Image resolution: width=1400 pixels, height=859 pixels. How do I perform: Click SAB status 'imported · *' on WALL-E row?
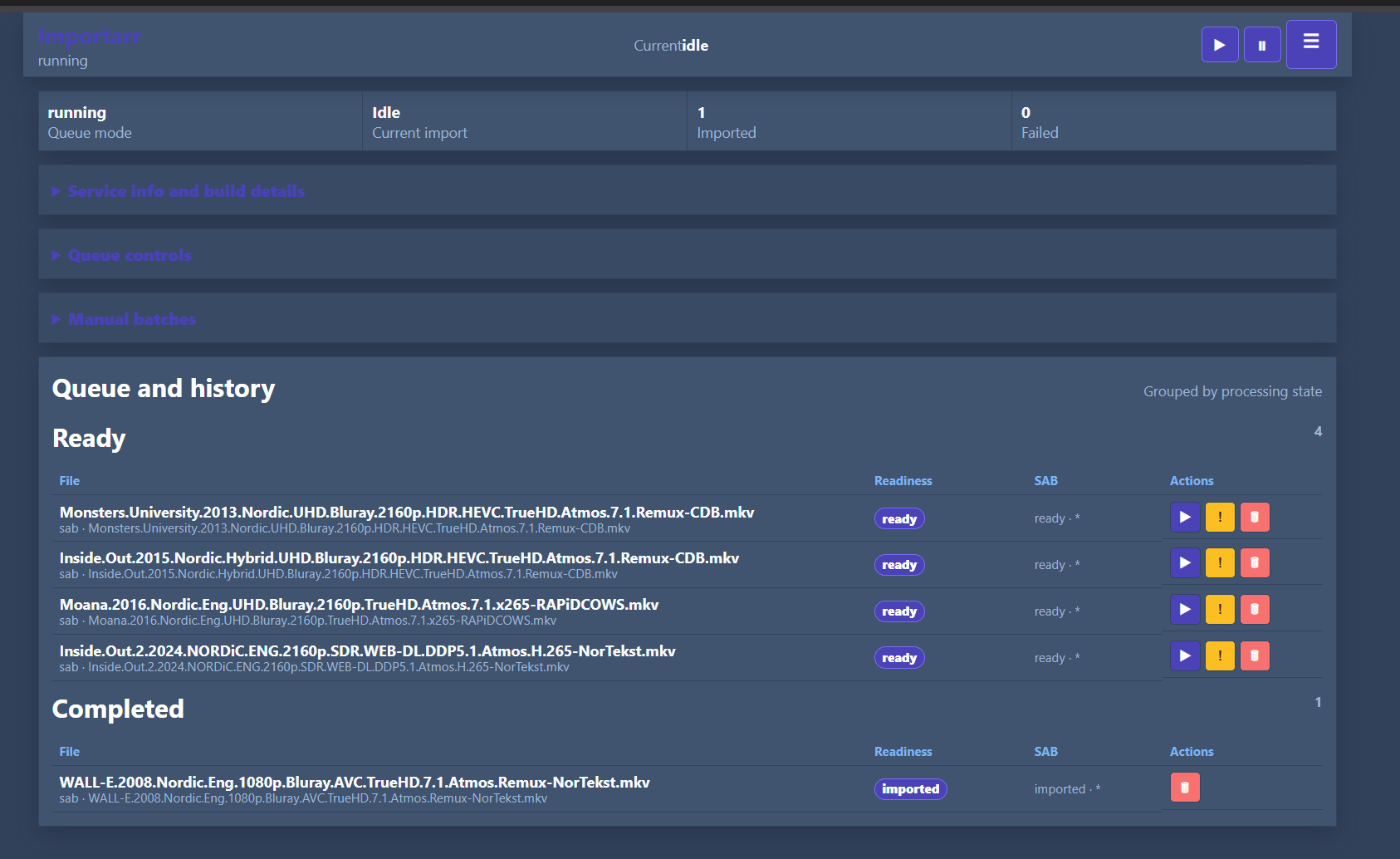(1067, 789)
